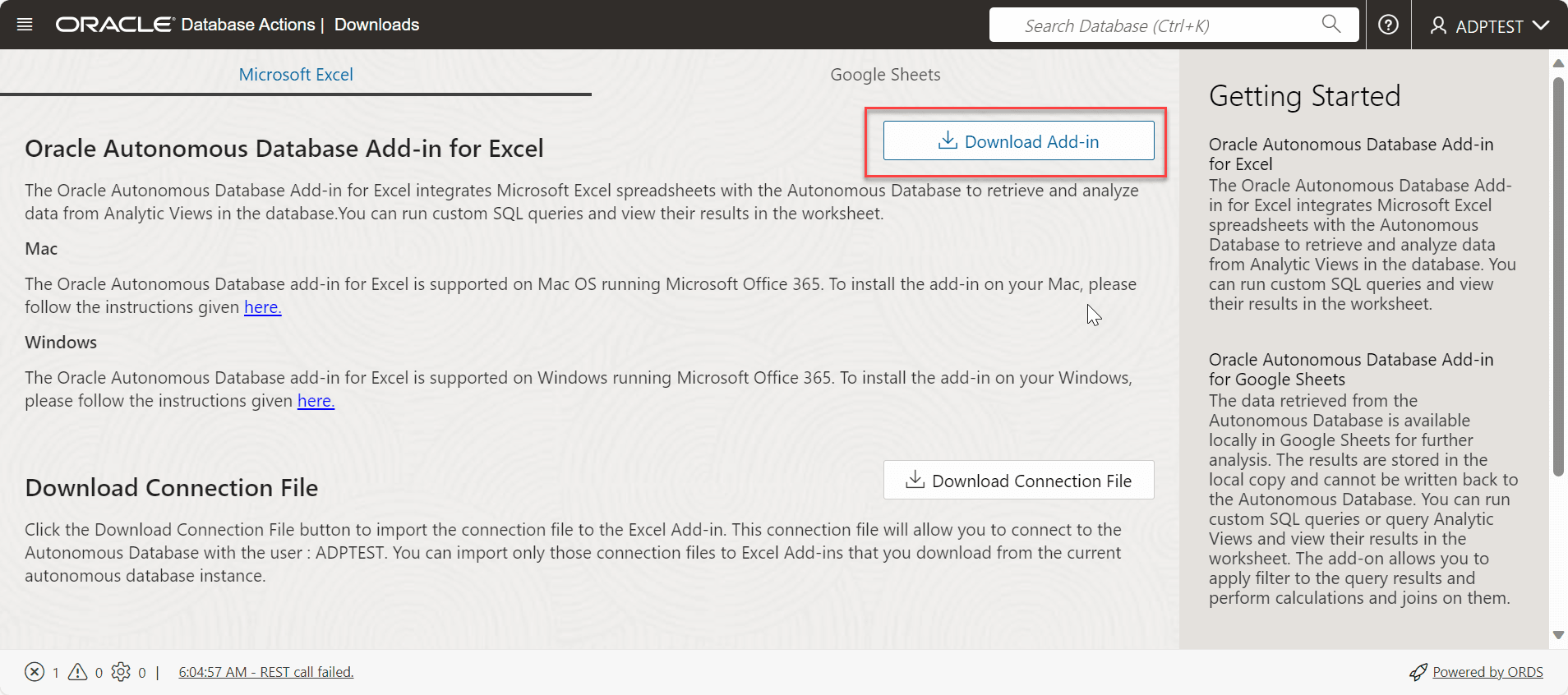This screenshot has width=1568, height=695.
Task: Open the help question mark icon
Action: point(1388,25)
